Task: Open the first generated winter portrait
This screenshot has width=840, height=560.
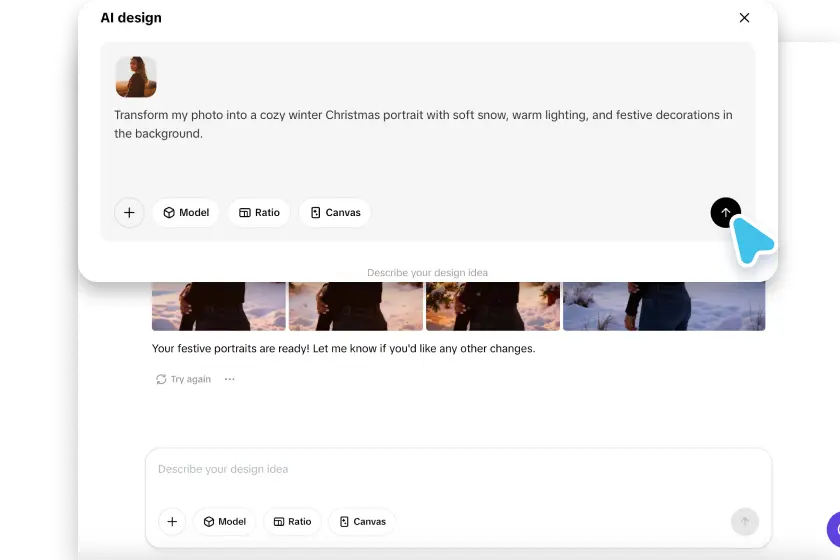Action: point(219,306)
